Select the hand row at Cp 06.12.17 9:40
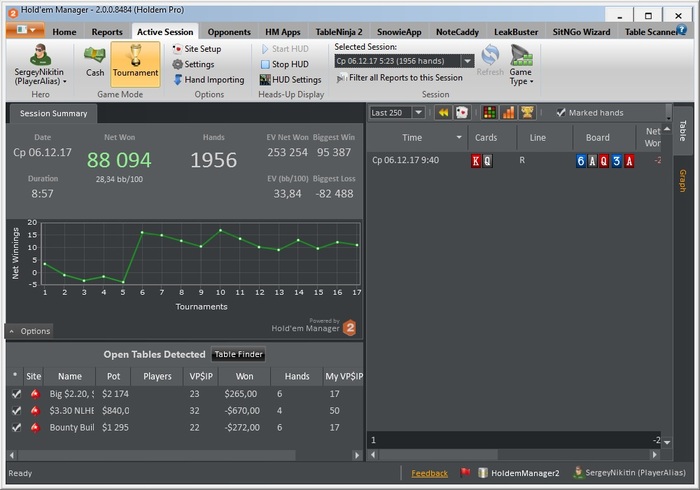700x490 pixels. point(515,161)
